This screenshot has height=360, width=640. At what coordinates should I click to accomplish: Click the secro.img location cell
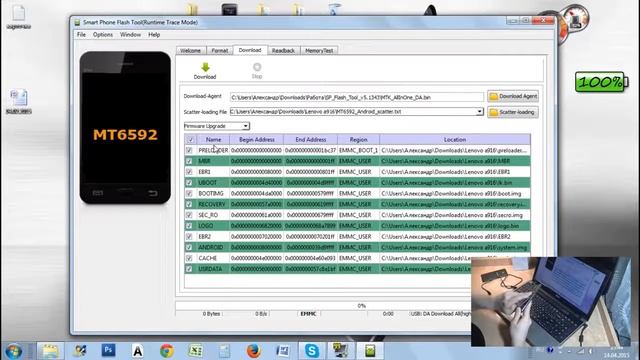tap(455, 215)
